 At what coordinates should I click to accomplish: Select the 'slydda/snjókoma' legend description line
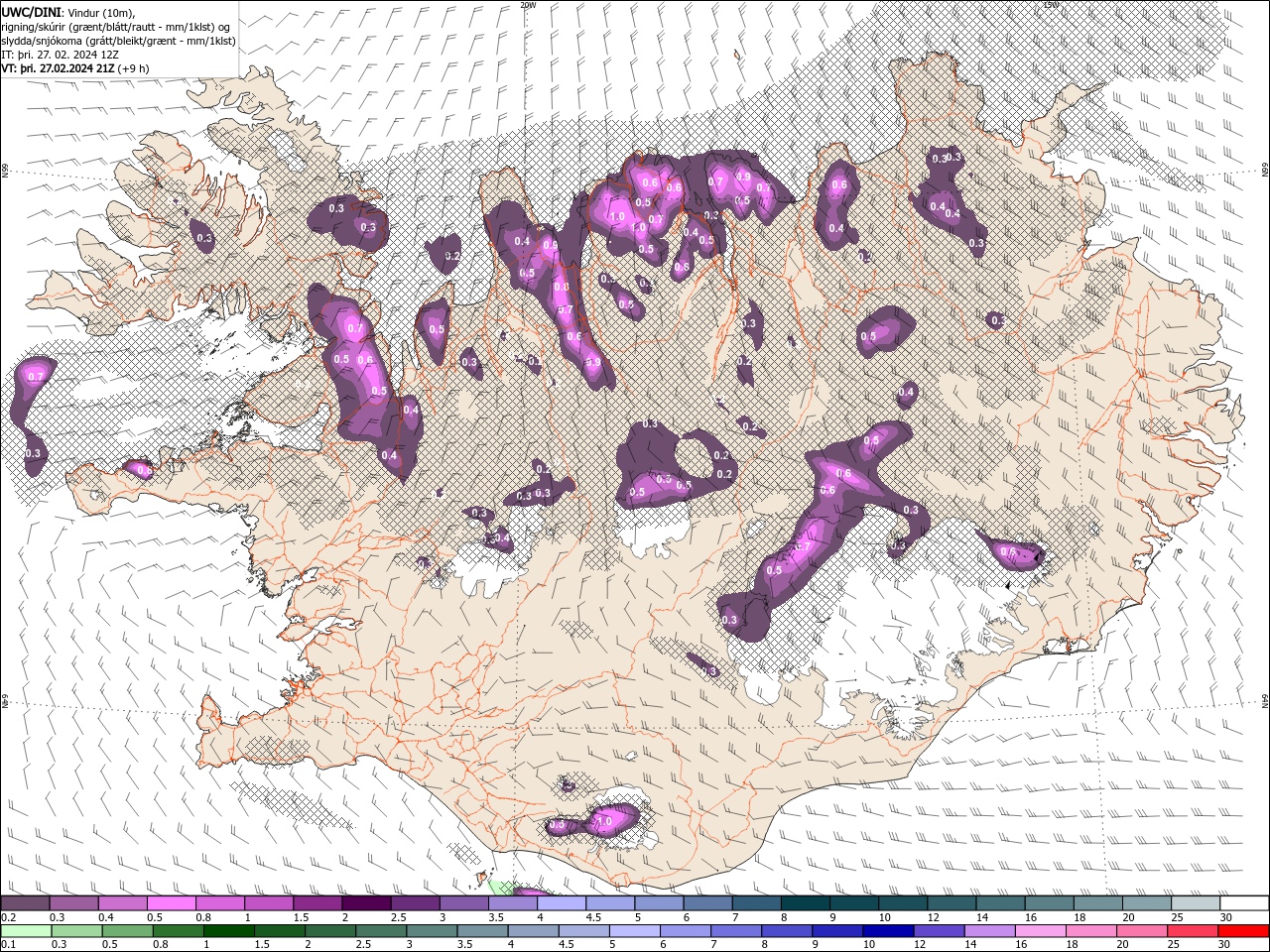click(x=118, y=41)
